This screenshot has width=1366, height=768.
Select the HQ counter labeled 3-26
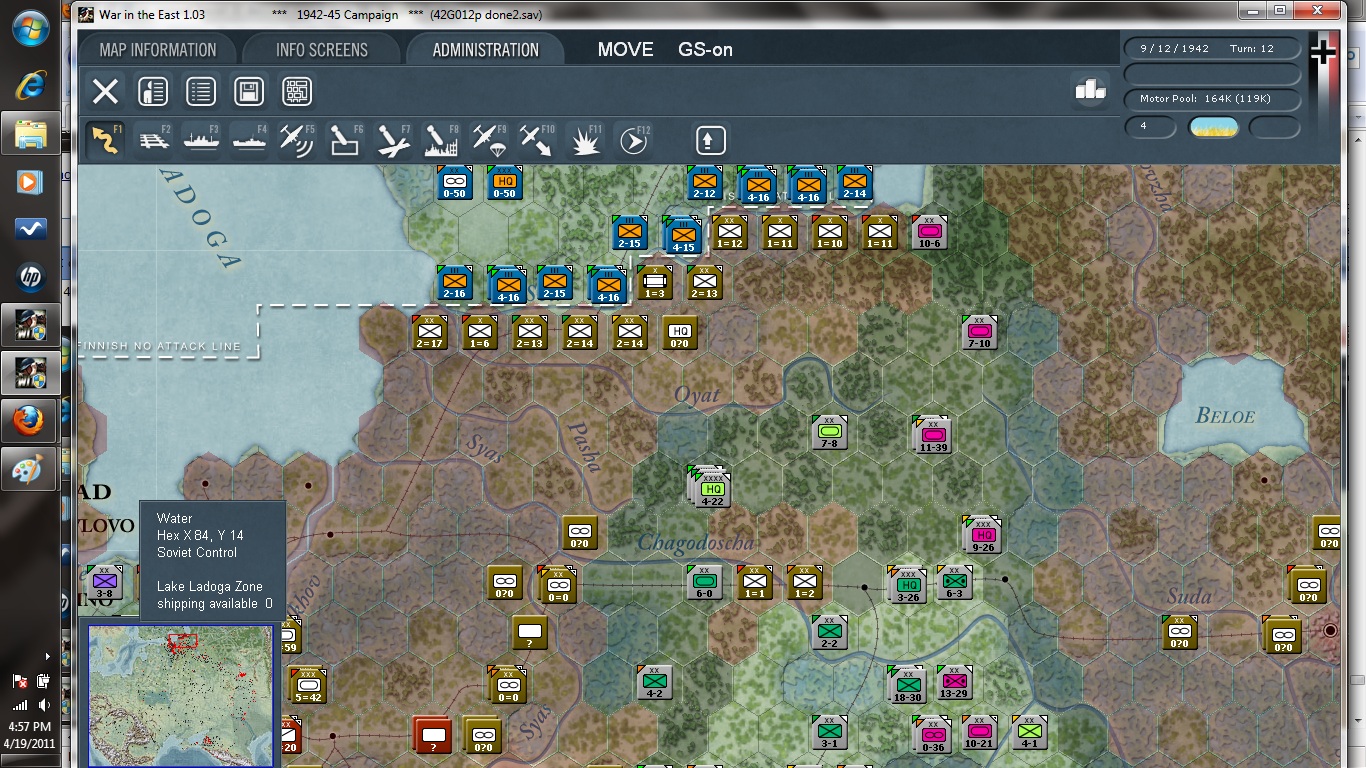click(908, 585)
